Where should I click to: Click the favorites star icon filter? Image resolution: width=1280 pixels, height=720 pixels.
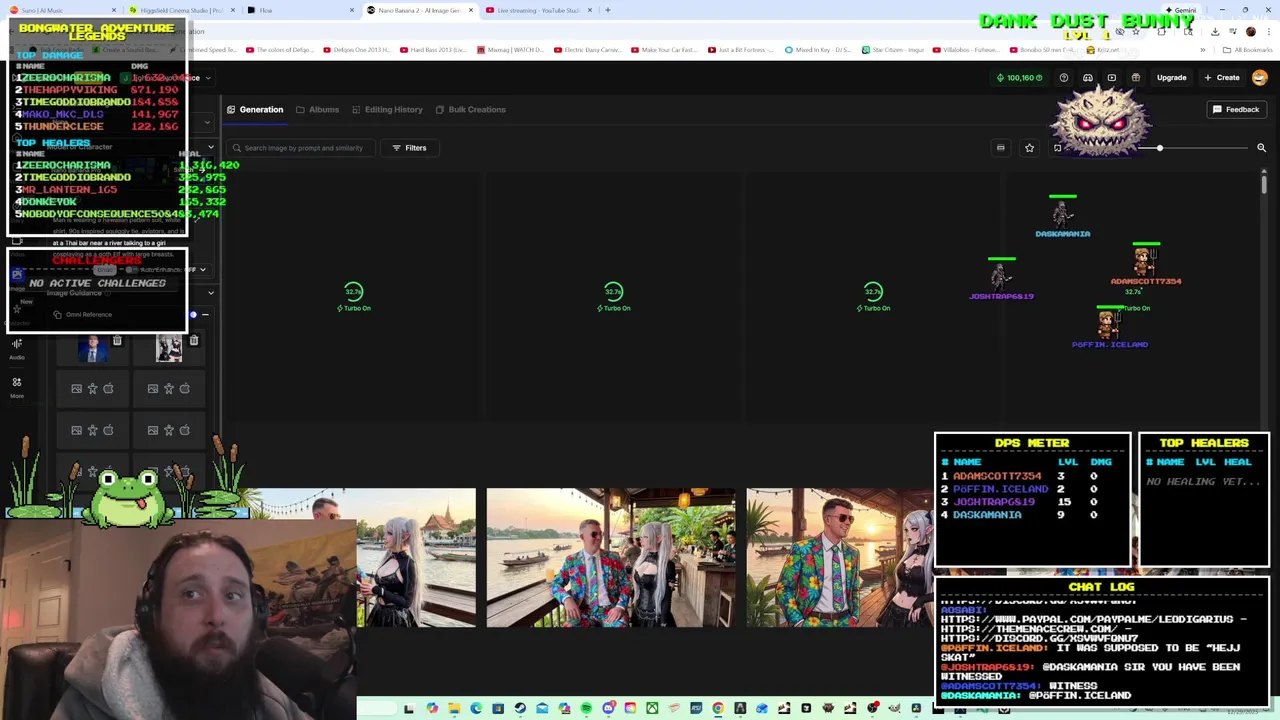[1029, 148]
